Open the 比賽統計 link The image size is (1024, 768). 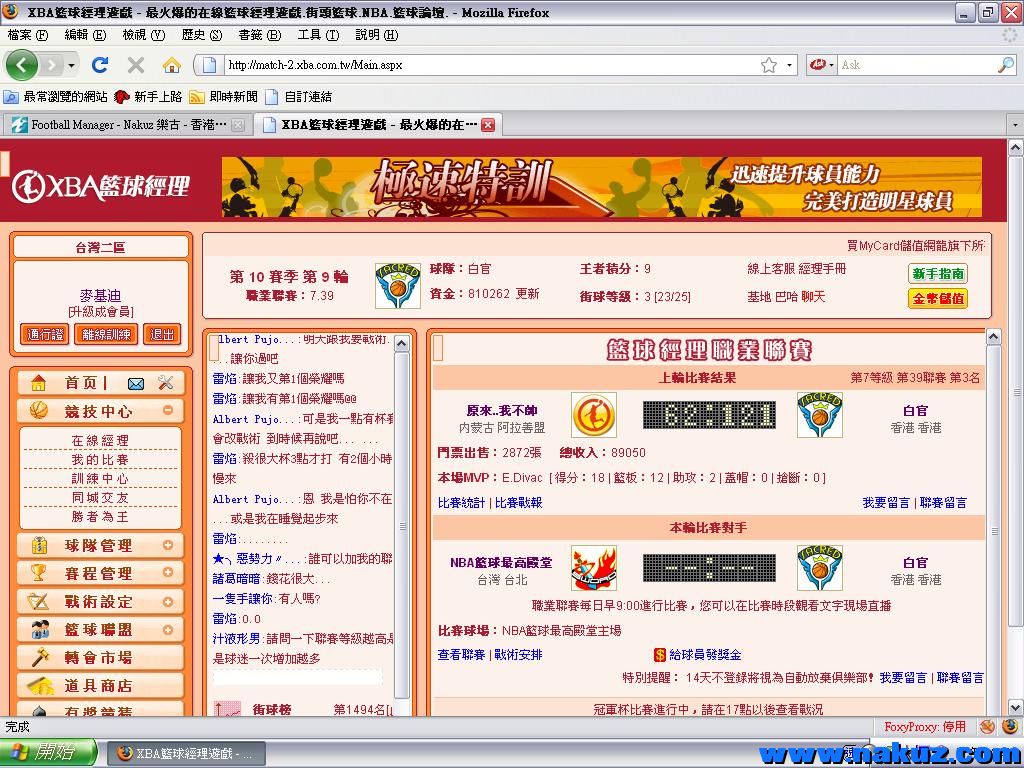pyautogui.click(x=461, y=503)
